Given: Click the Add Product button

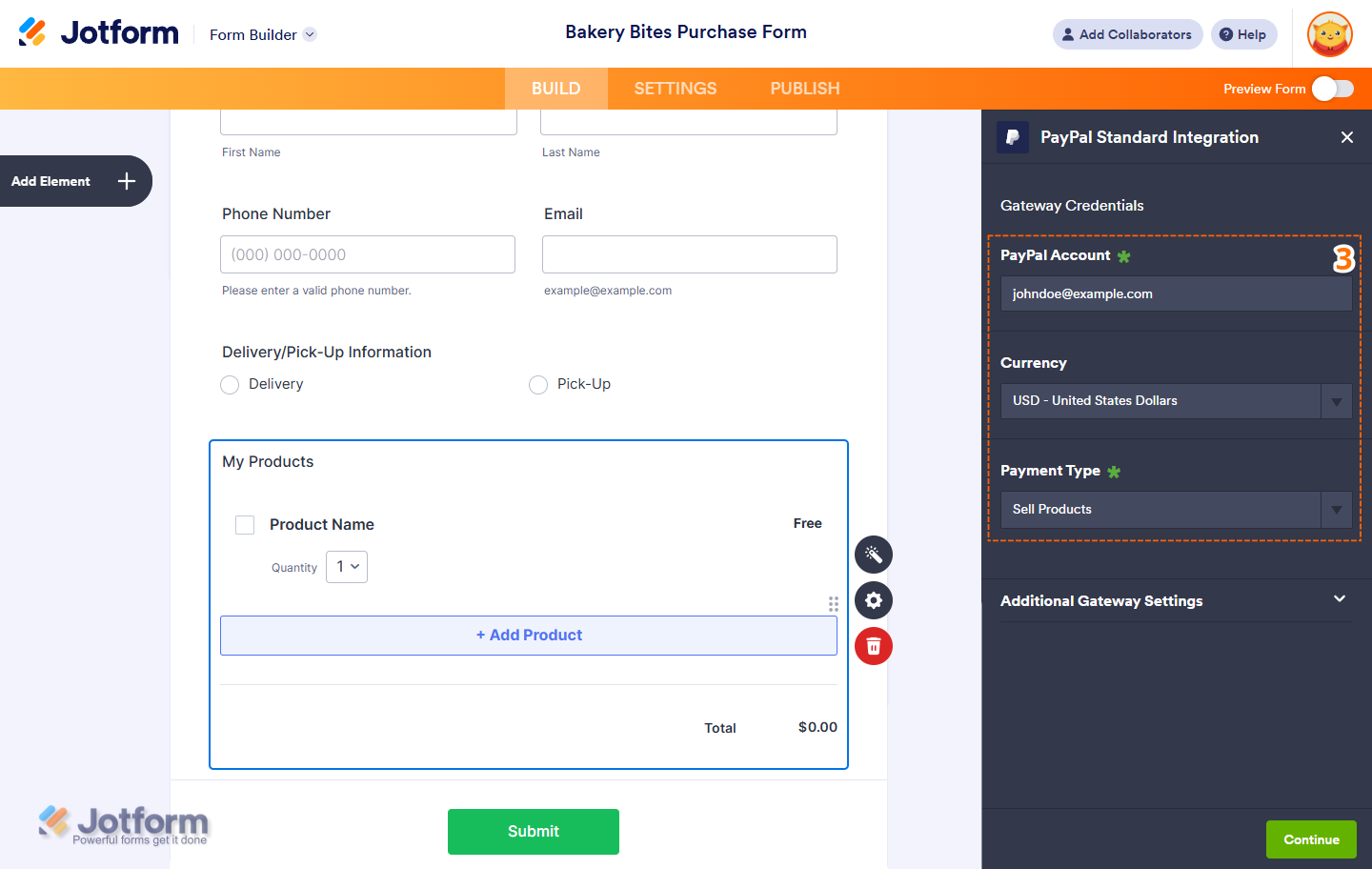Looking at the screenshot, I should click(529, 635).
